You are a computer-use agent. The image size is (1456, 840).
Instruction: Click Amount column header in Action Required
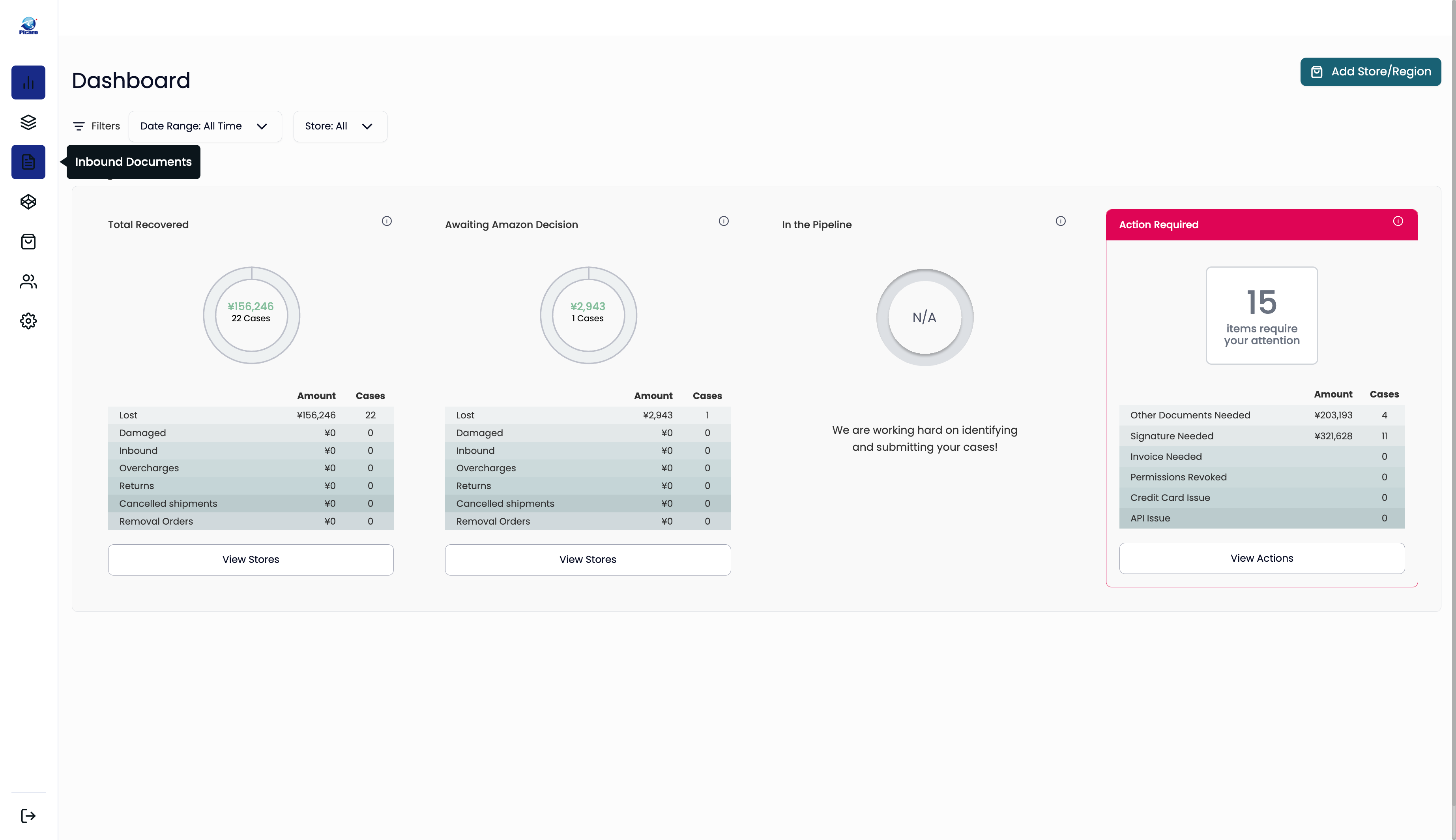[1332, 395]
